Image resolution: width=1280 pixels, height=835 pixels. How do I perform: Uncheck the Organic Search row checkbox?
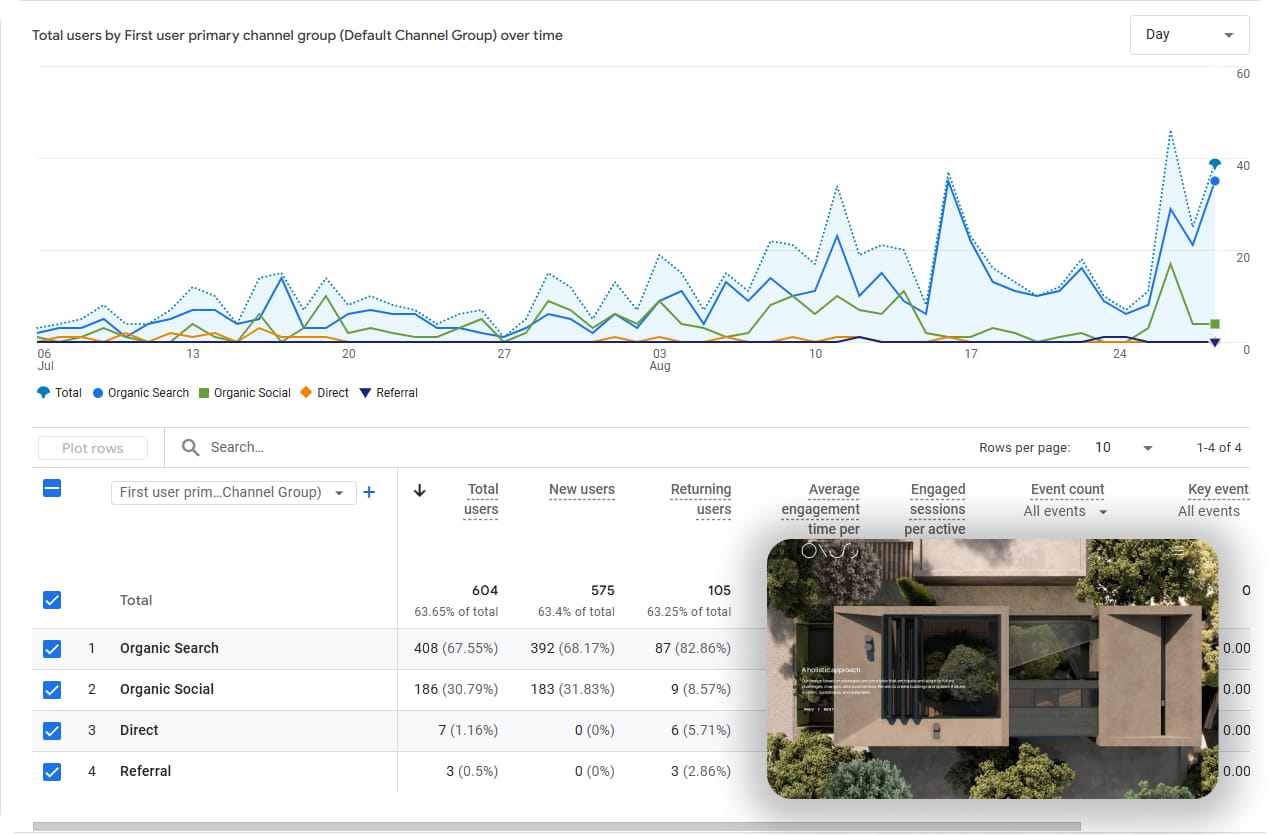(52, 649)
